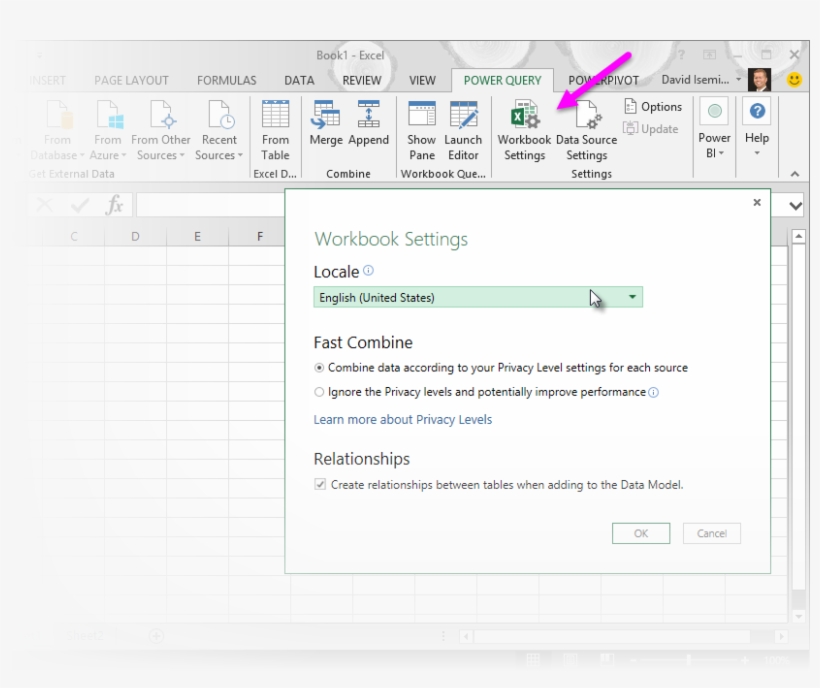Open Learn more about Privacy Levels link

(x=403, y=419)
